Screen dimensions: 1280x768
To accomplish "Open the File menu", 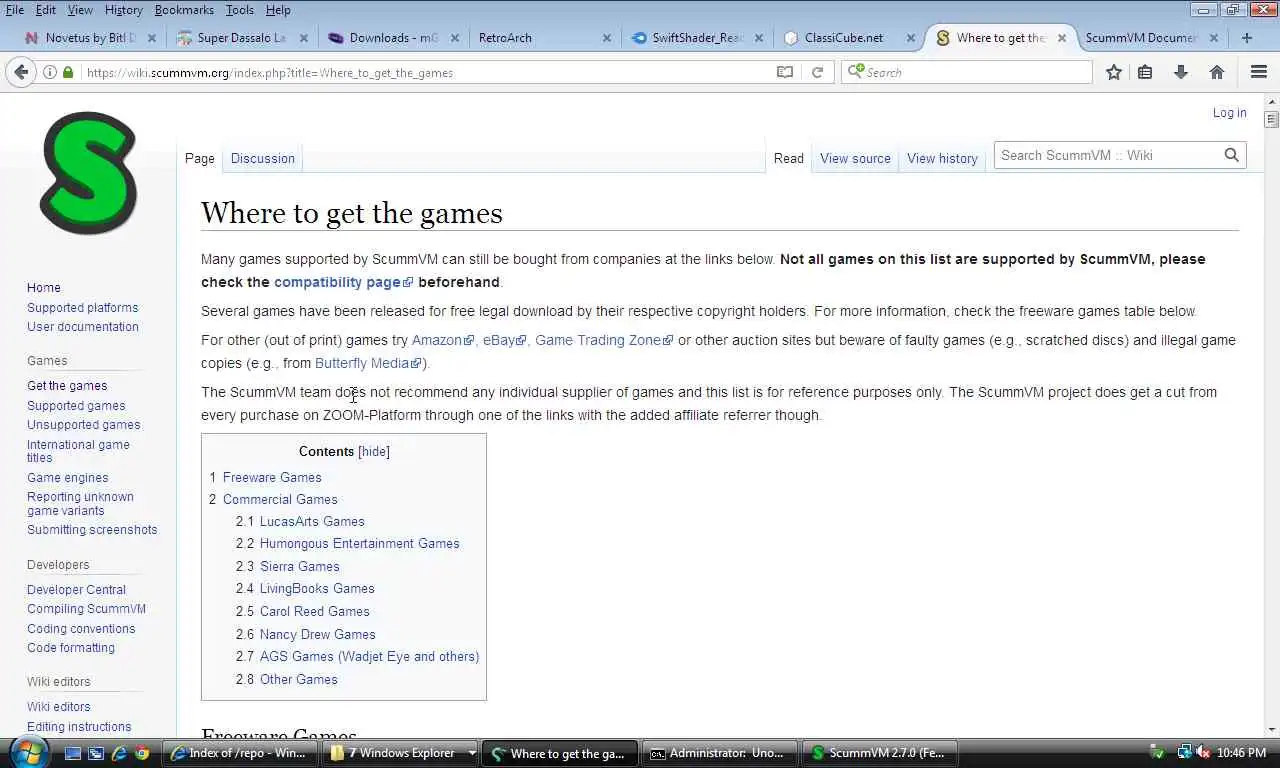I will [15, 10].
